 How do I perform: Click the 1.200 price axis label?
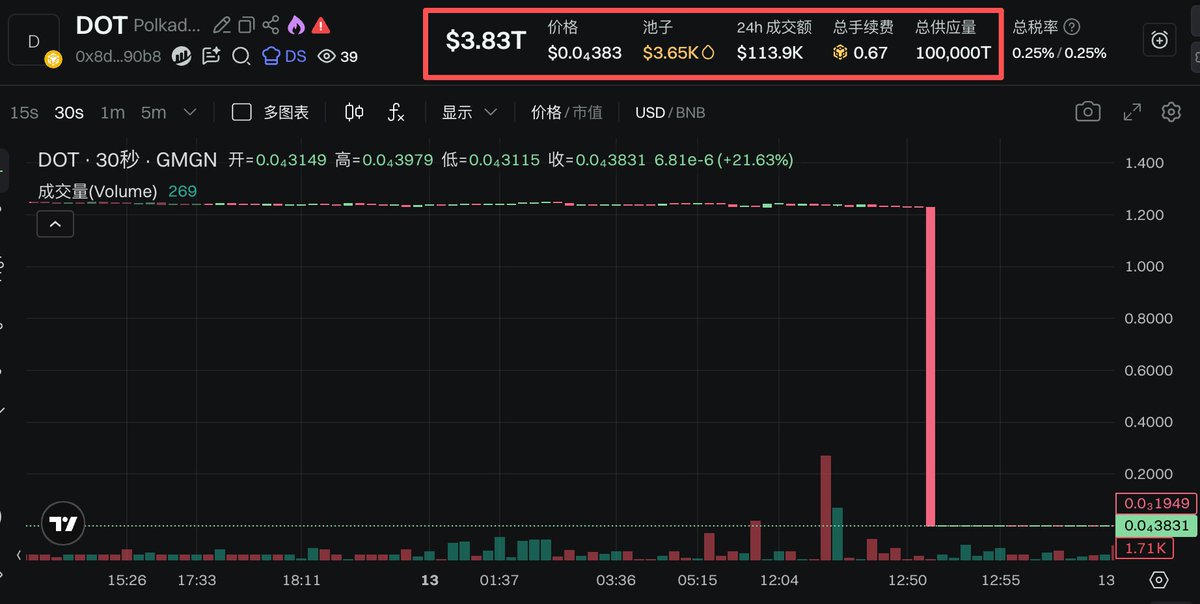1144,215
